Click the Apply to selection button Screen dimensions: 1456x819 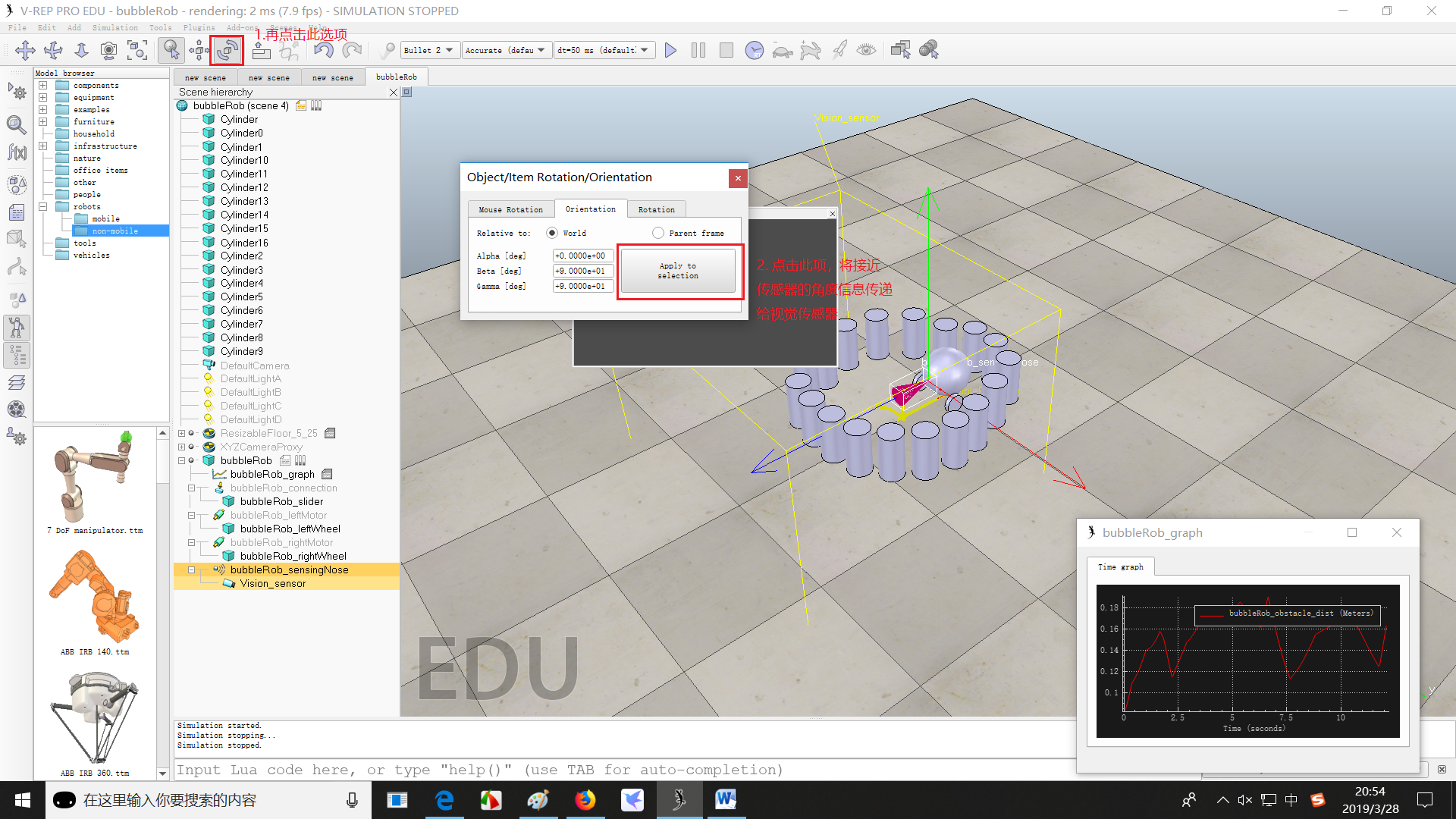click(678, 271)
